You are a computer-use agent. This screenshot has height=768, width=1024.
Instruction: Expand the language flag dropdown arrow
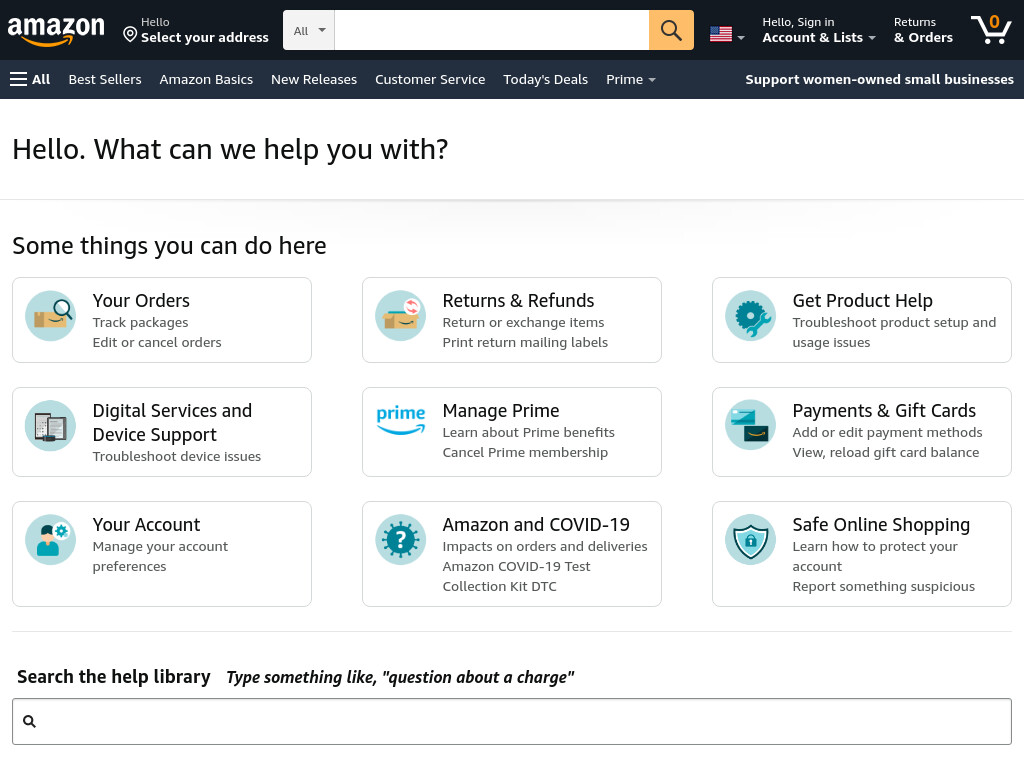point(741,38)
